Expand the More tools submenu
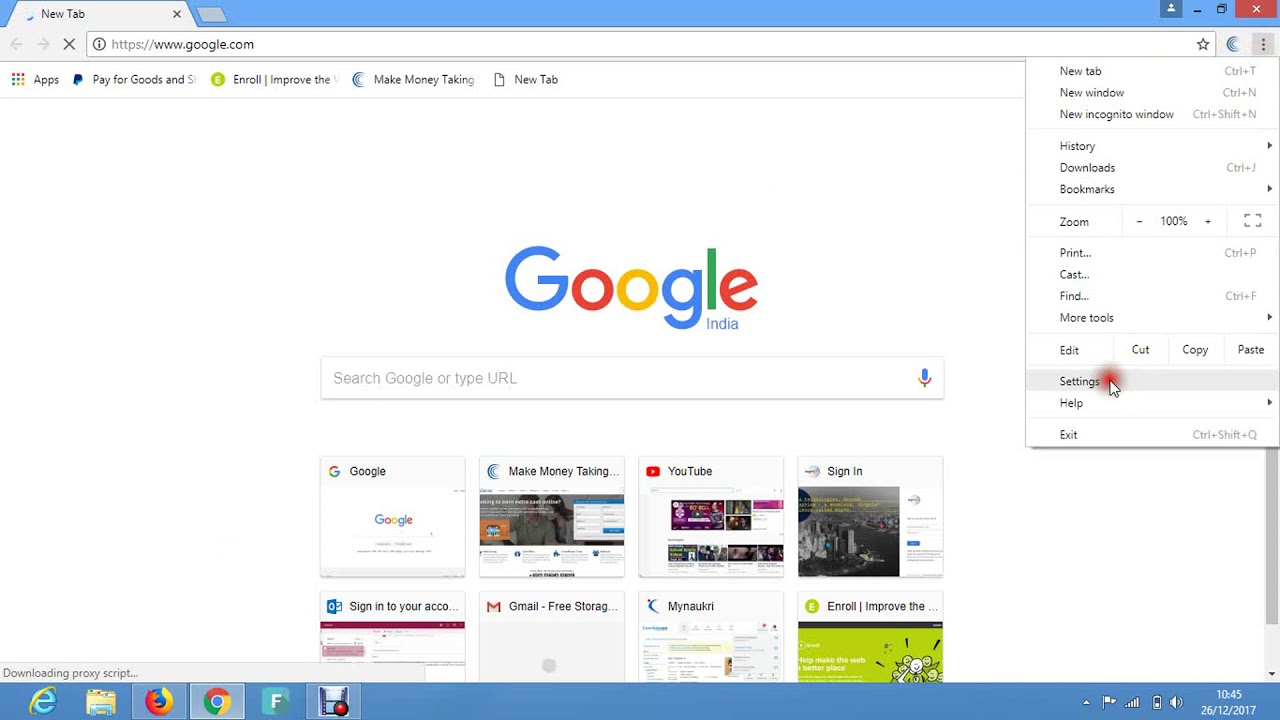The width and height of the screenshot is (1280, 720). tap(1153, 318)
